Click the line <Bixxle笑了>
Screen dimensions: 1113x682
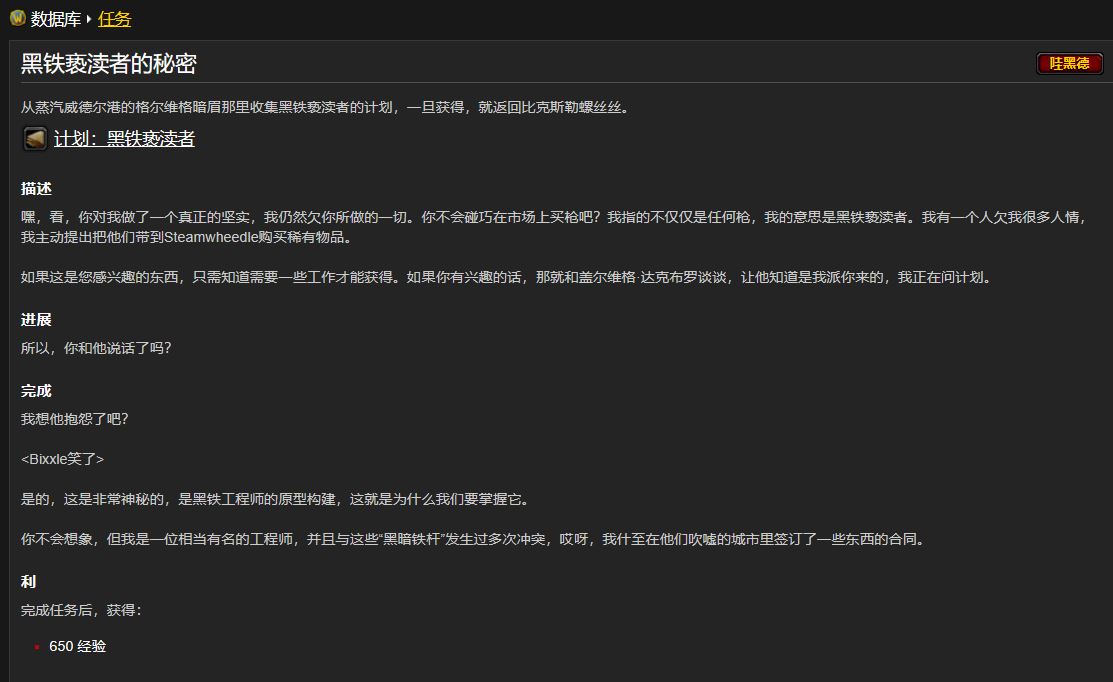(x=62, y=459)
